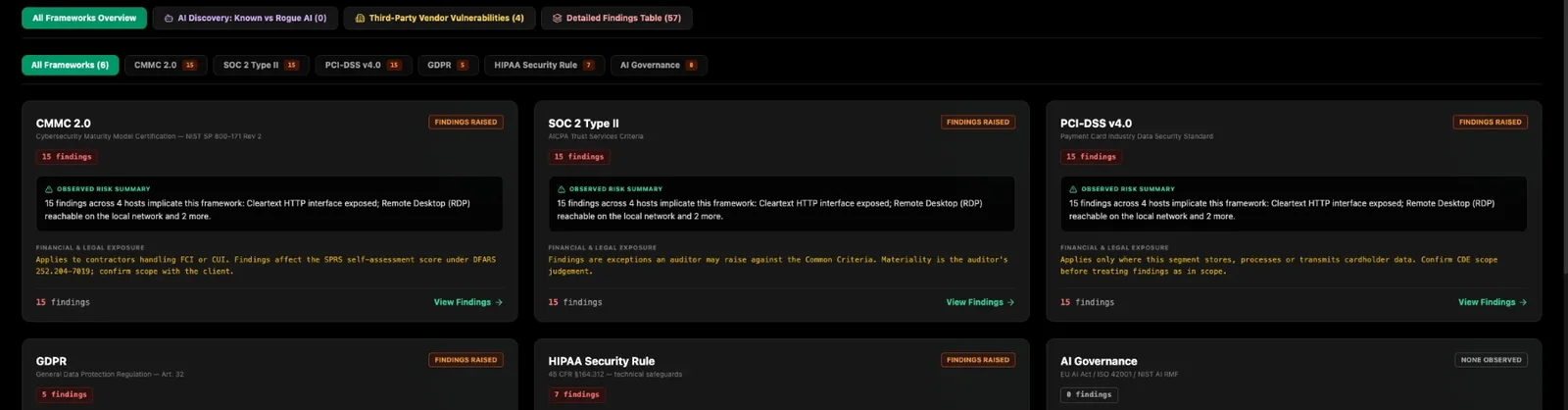Click the 15 findings footer count in PCI-DSS card
This screenshot has height=410, width=1568.
(x=1087, y=302)
